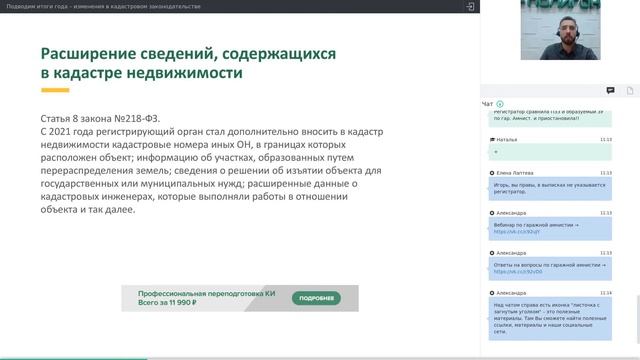Click the exit webinar icon in the top bar
The height and width of the screenshot is (360, 640).
470,7
